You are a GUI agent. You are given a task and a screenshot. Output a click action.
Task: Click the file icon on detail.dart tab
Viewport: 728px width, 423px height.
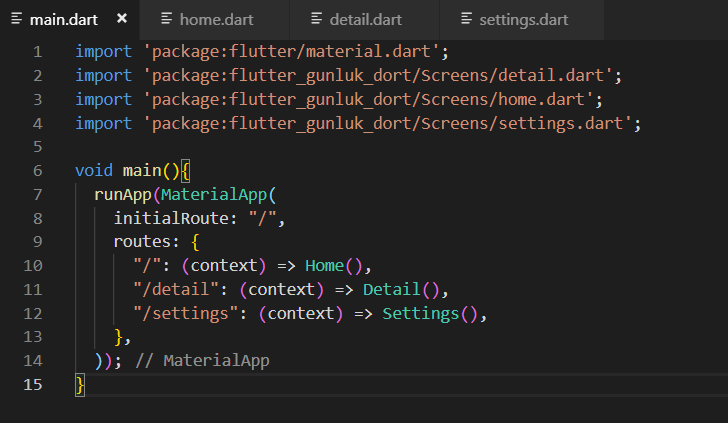click(317, 19)
